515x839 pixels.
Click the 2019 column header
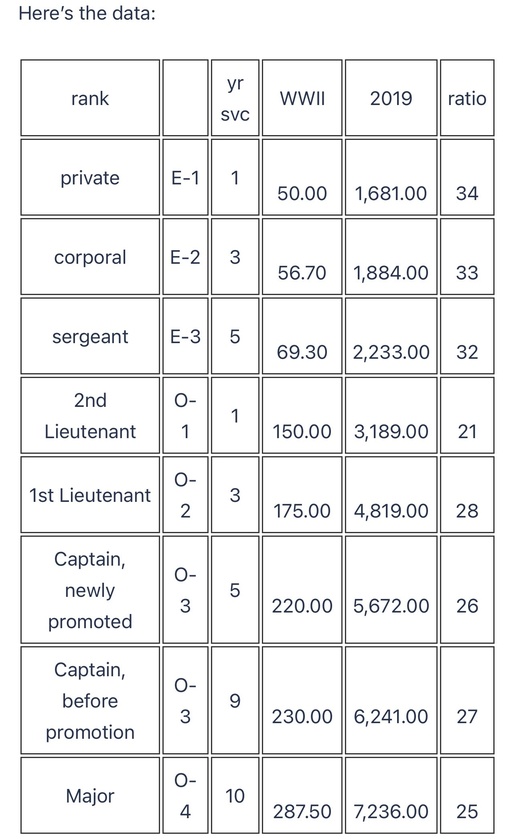click(391, 98)
